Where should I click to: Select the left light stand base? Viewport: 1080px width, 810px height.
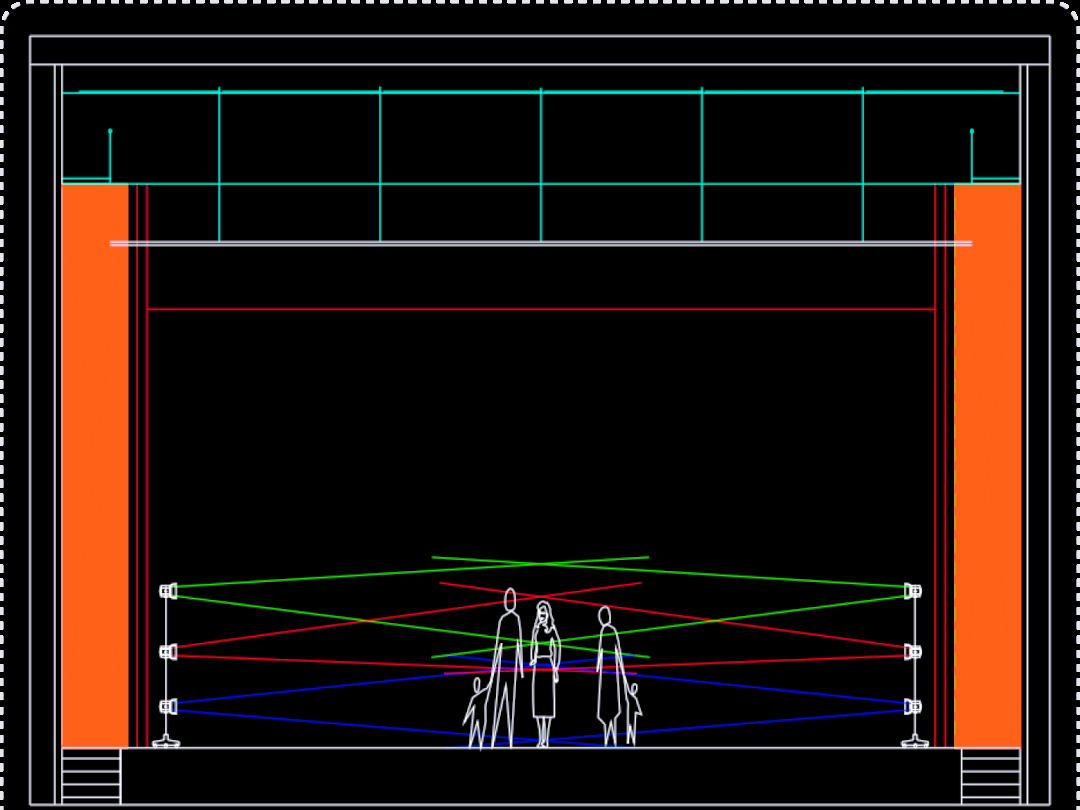point(166,742)
